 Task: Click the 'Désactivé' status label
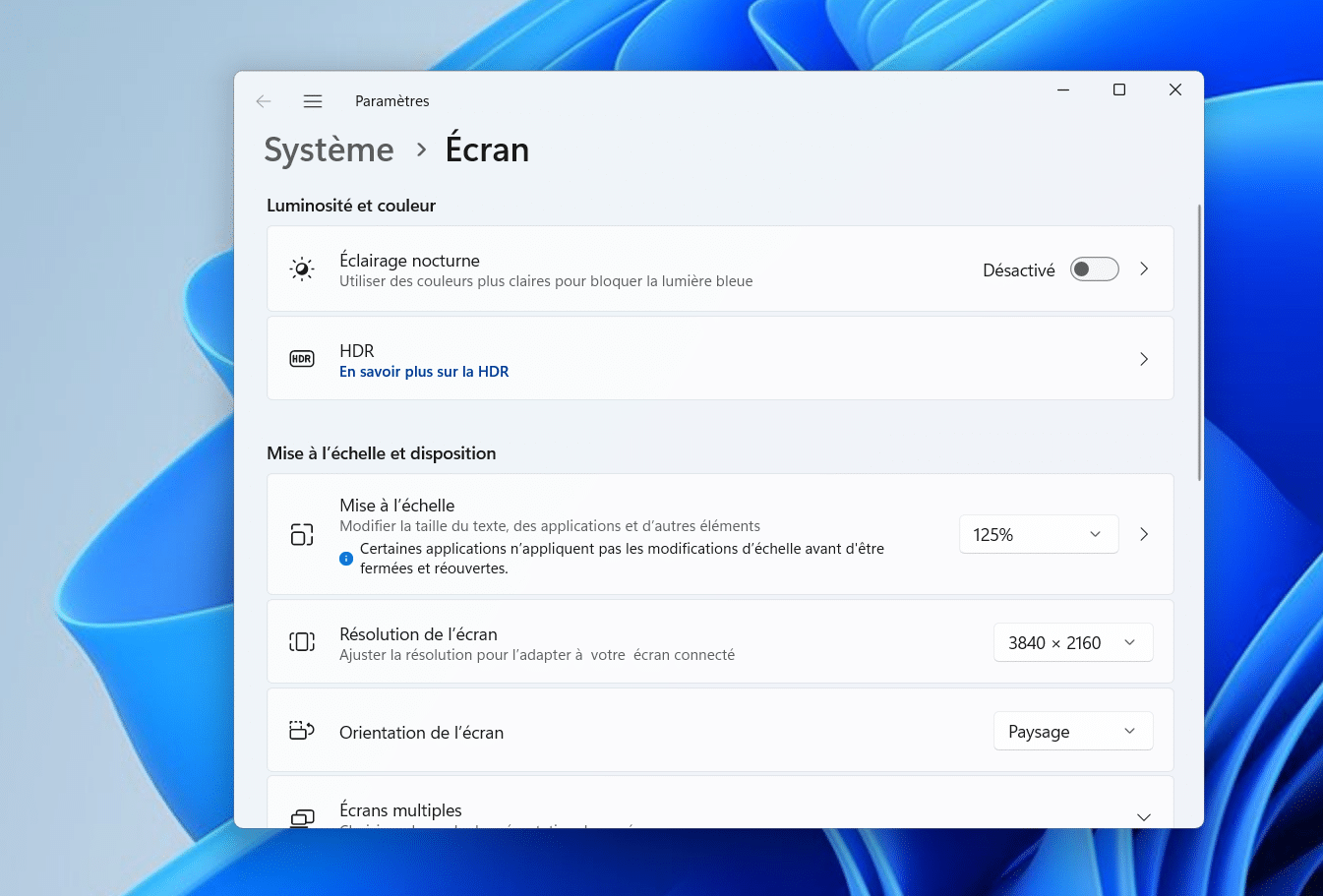tap(1019, 270)
